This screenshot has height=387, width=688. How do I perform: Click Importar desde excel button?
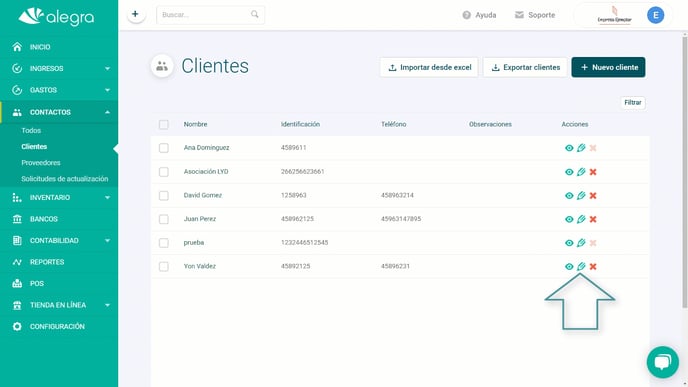[x=429, y=67]
